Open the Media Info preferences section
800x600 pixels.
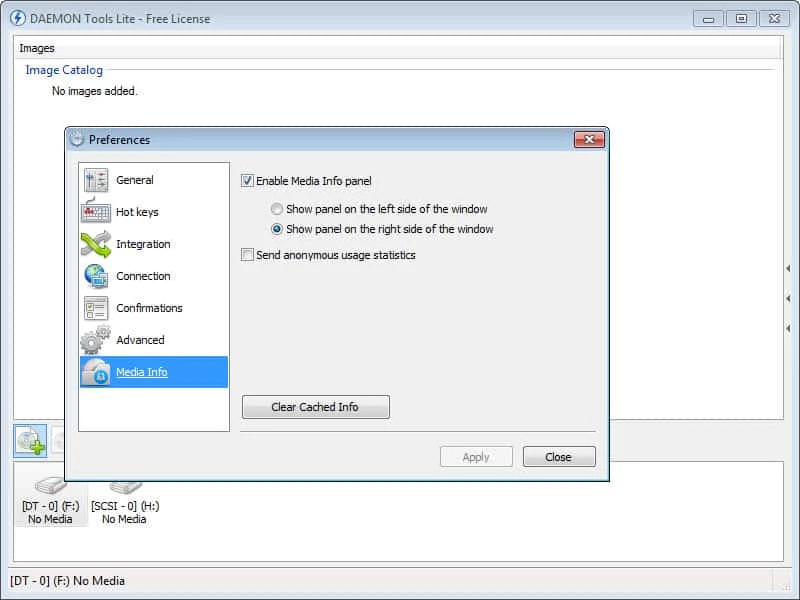coord(141,372)
